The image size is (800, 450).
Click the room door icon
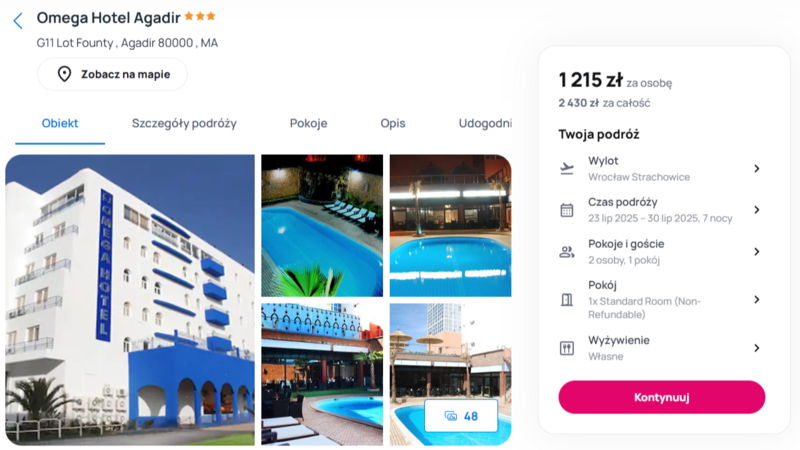coord(567,299)
